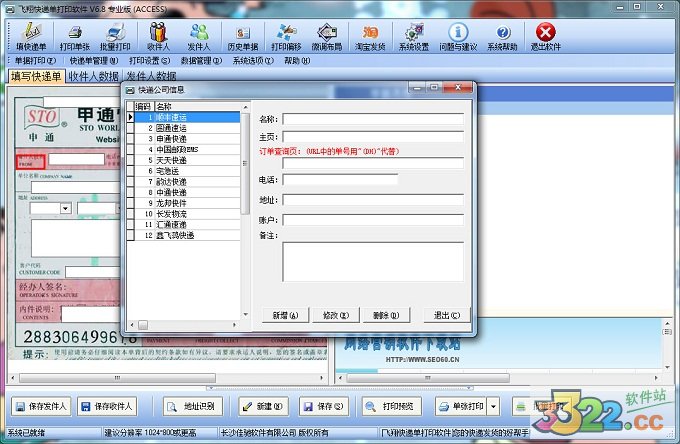The width and height of the screenshot is (680, 444).
Task: Open the 数据管理 menu
Action: coord(201,61)
